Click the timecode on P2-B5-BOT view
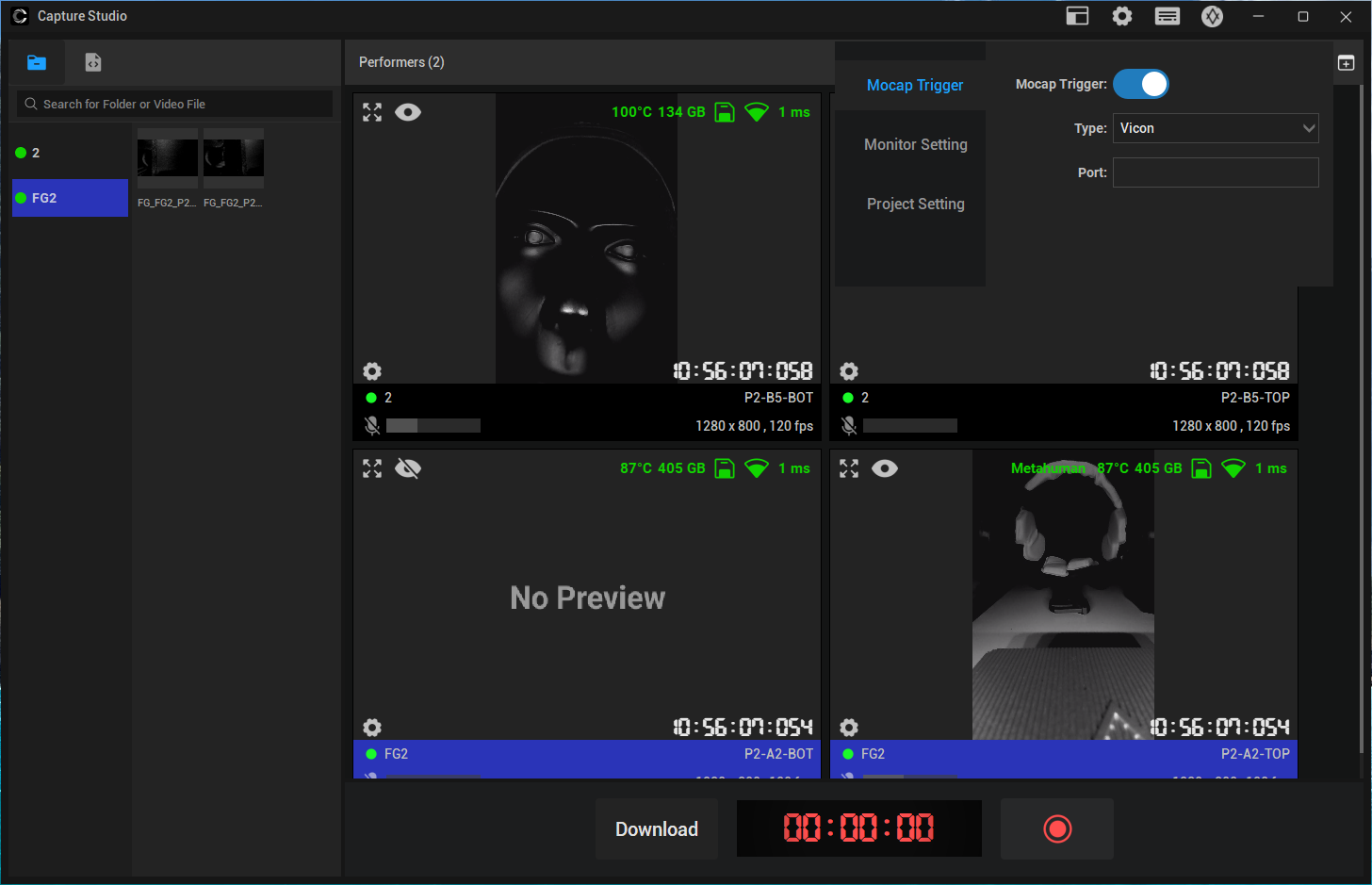This screenshot has height=885, width=1372. (743, 371)
